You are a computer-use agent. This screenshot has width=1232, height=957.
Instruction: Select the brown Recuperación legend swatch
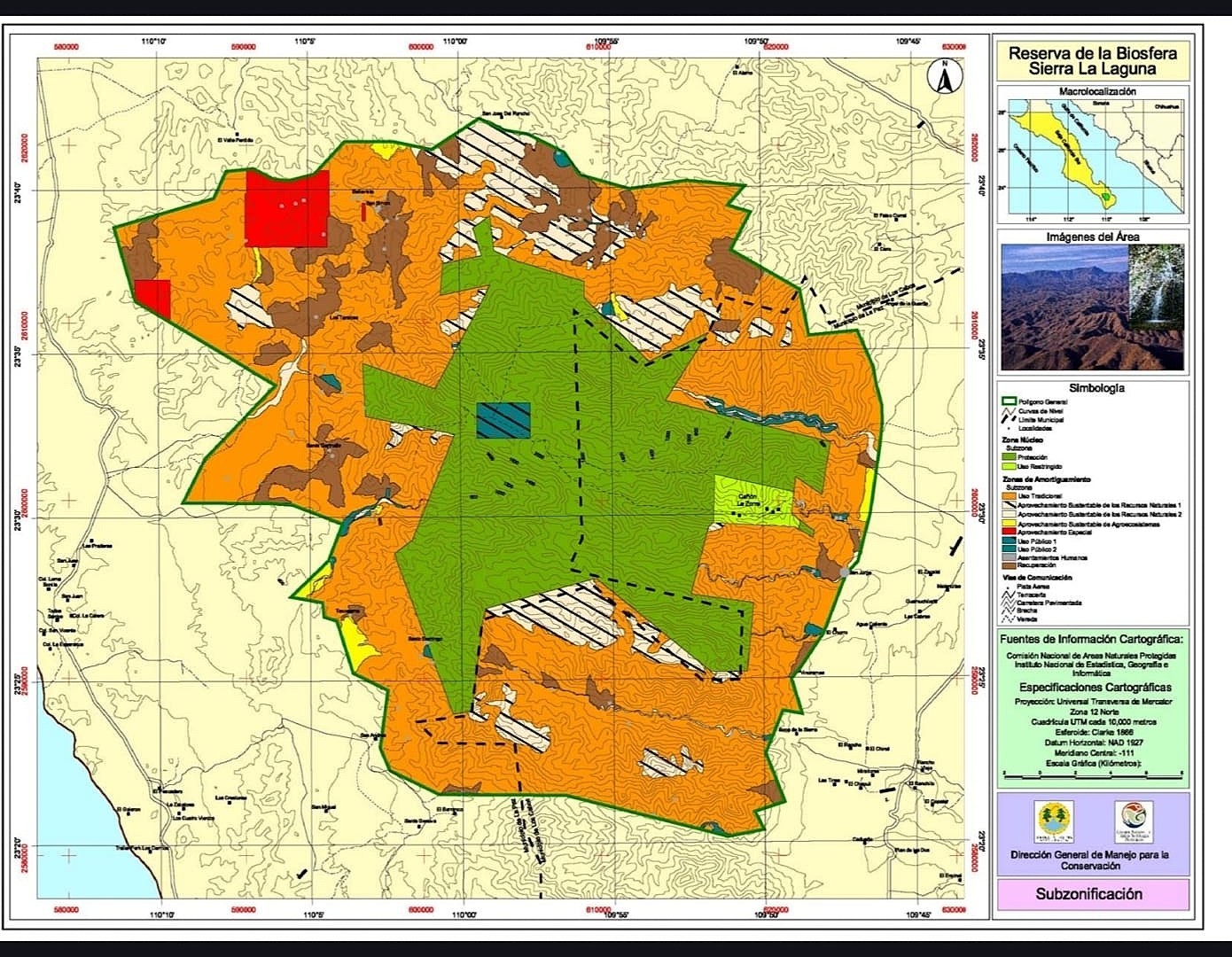click(x=1008, y=565)
